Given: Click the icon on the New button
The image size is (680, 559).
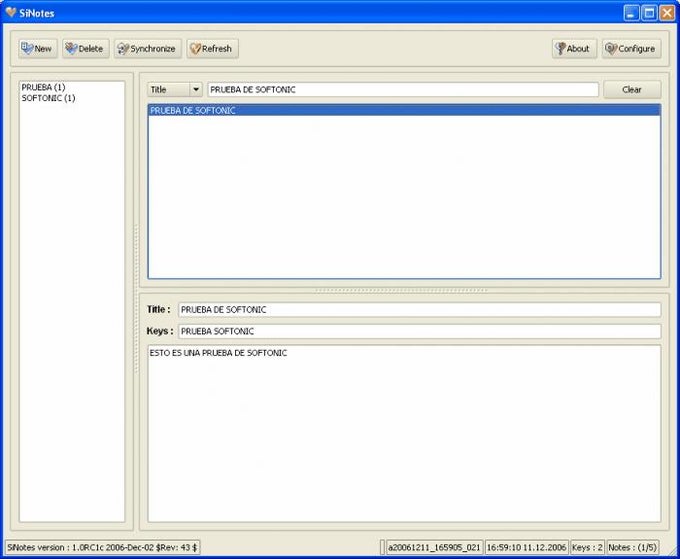Looking at the screenshot, I should coord(27,48).
